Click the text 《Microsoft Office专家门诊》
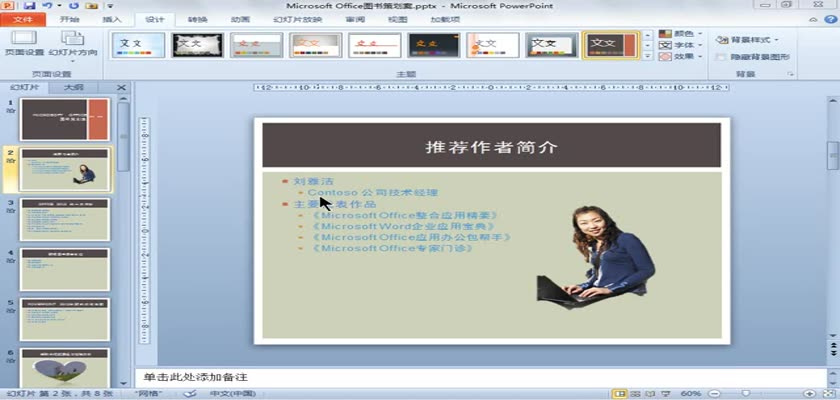The image size is (840, 400). pos(393,248)
